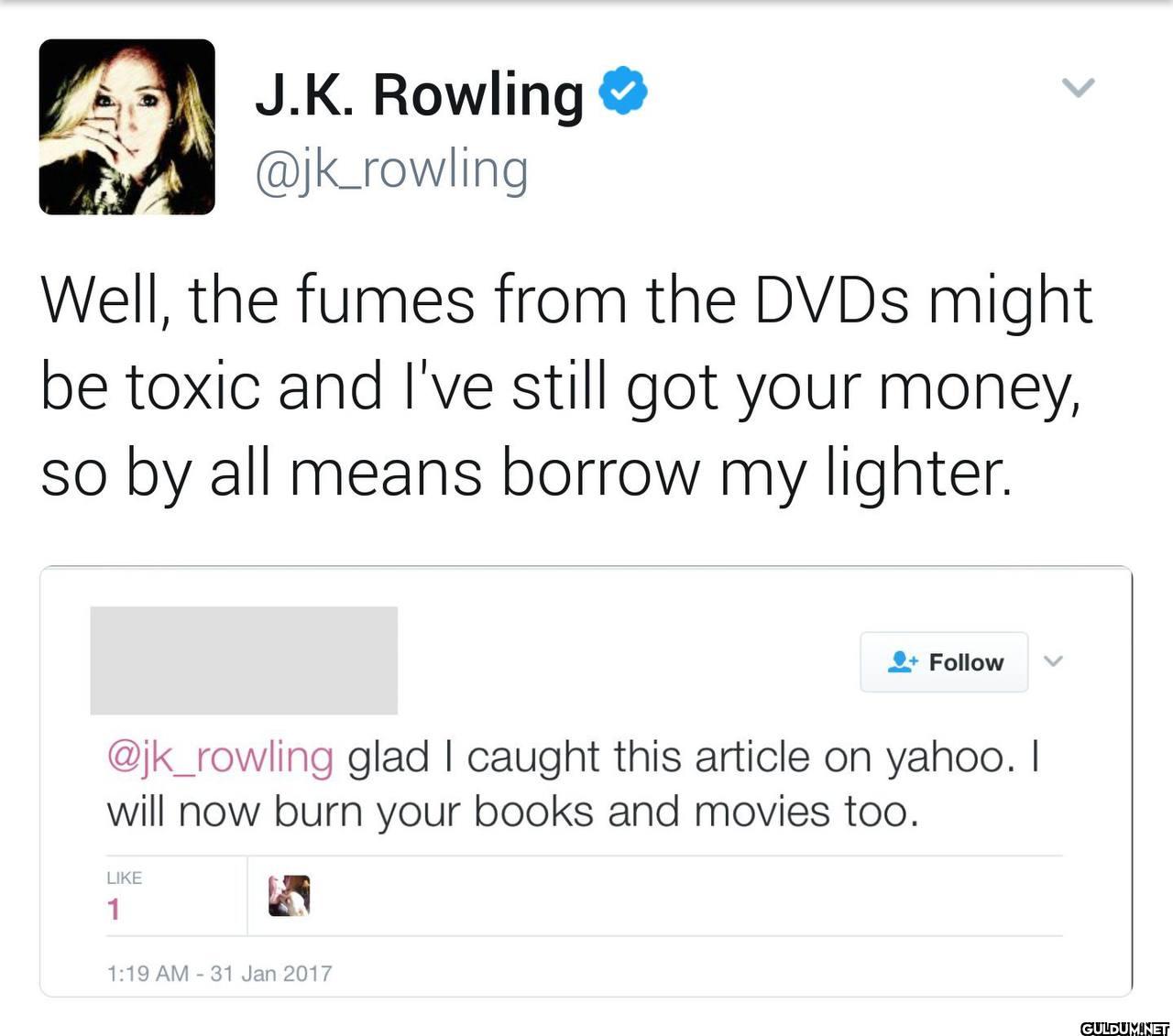This screenshot has height=1036, width=1173.
Task: Click the Follow button in quoted tweet
Action: coord(944,661)
